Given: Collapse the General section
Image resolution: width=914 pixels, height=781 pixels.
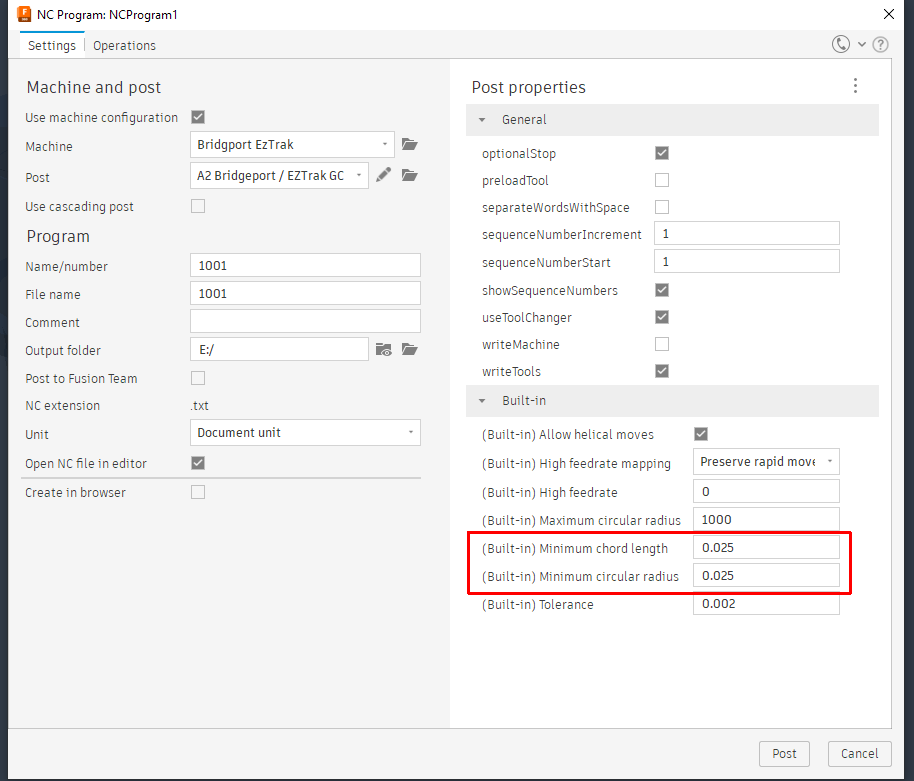Looking at the screenshot, I should pyautogui.click(x=482, y=120).
